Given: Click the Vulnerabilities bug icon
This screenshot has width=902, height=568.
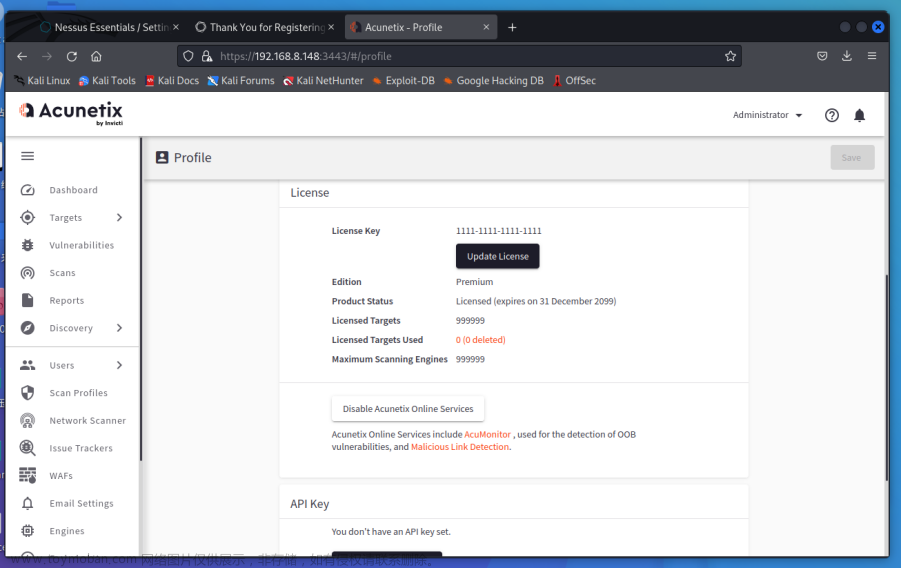Looking at the screenshot, I should (28, 245).
